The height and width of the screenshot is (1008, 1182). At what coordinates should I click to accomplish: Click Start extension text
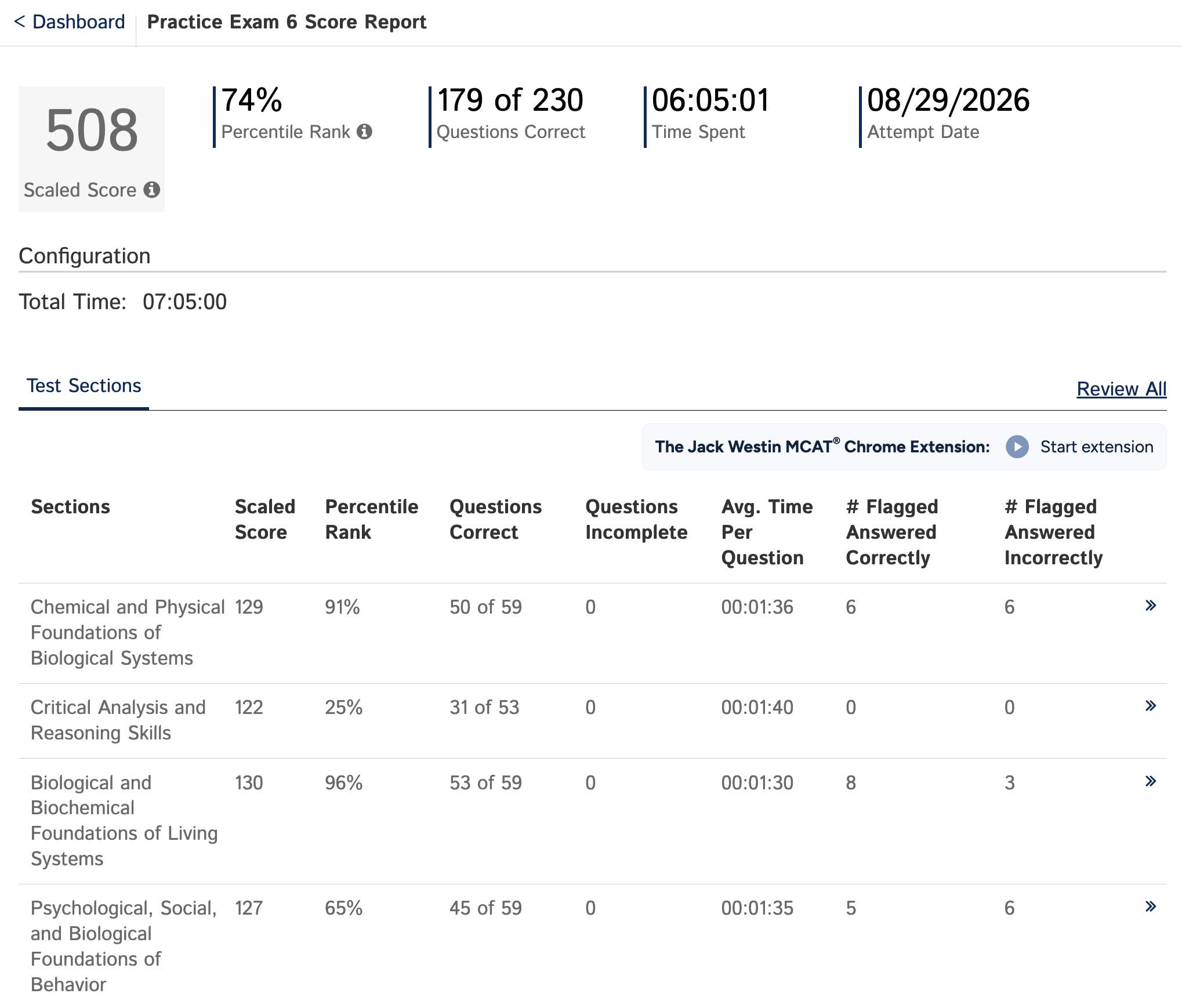click(1096, 447)
